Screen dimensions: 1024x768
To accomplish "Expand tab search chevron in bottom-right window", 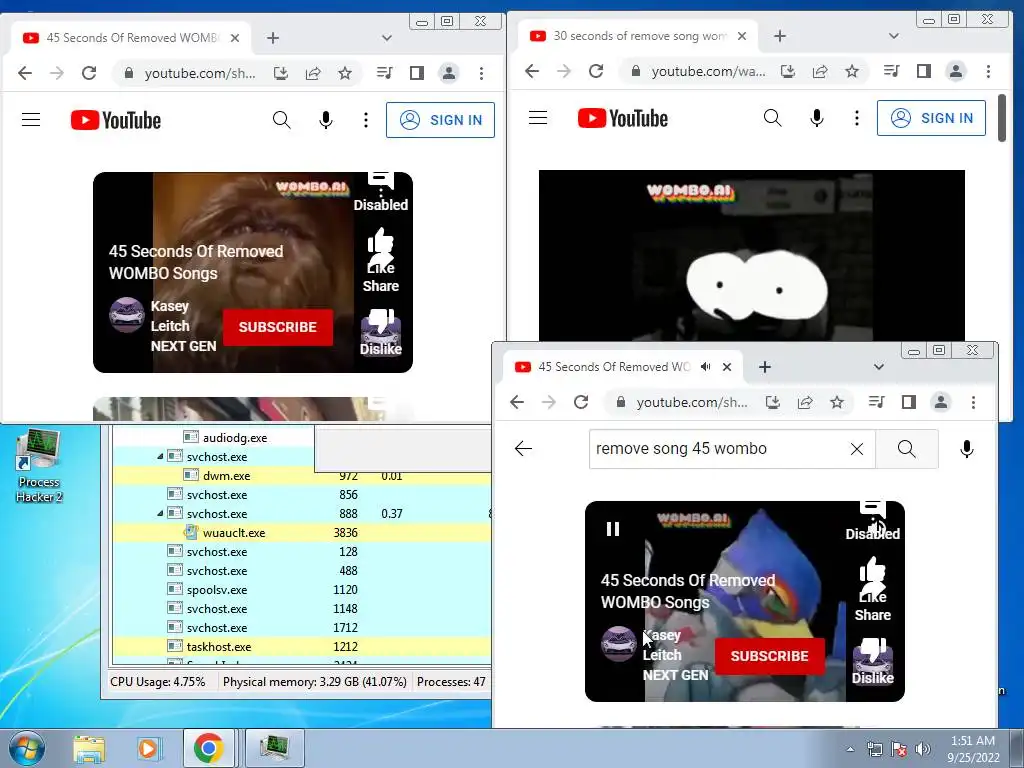I will click(x=878, y=367).
